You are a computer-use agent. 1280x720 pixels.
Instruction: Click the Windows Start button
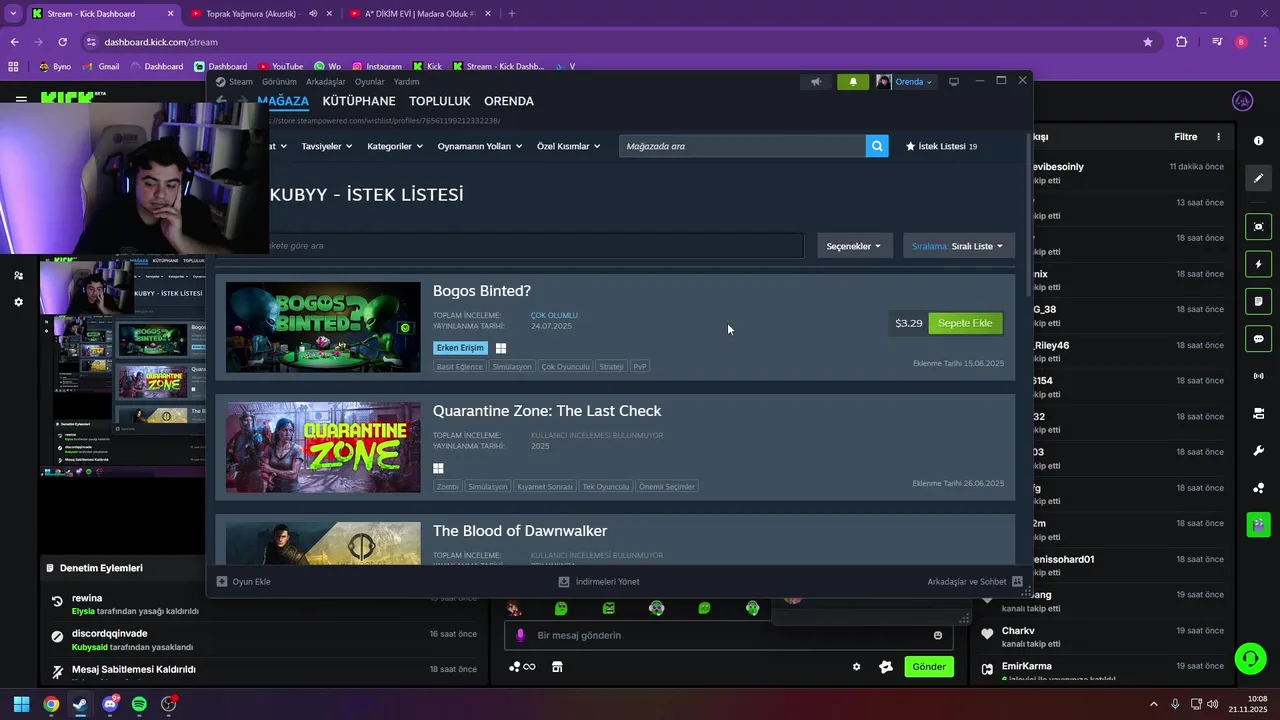point(21,704)
